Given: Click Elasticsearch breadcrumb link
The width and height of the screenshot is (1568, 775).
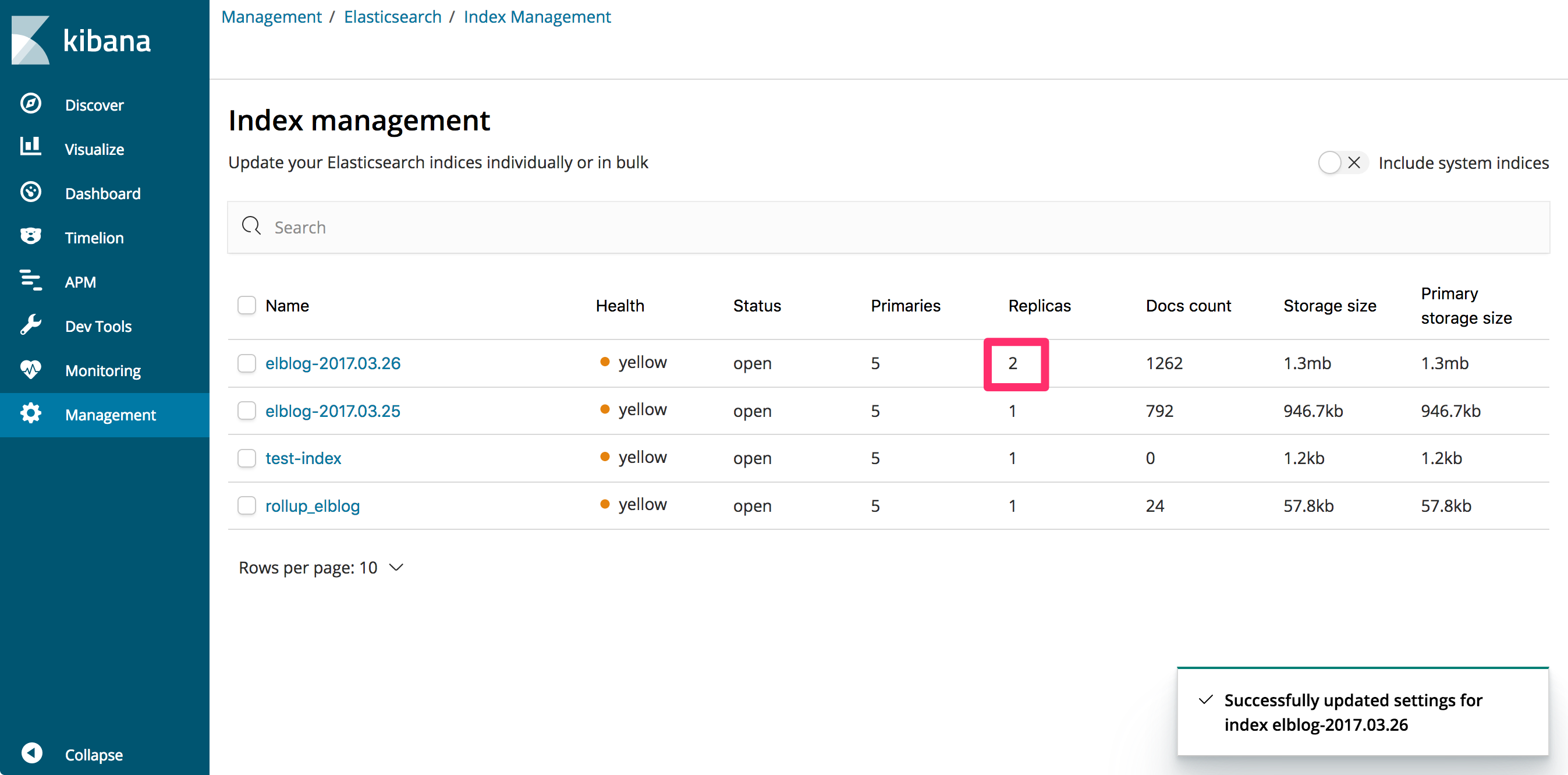Looking at the screenshot, I should [393, 16].
